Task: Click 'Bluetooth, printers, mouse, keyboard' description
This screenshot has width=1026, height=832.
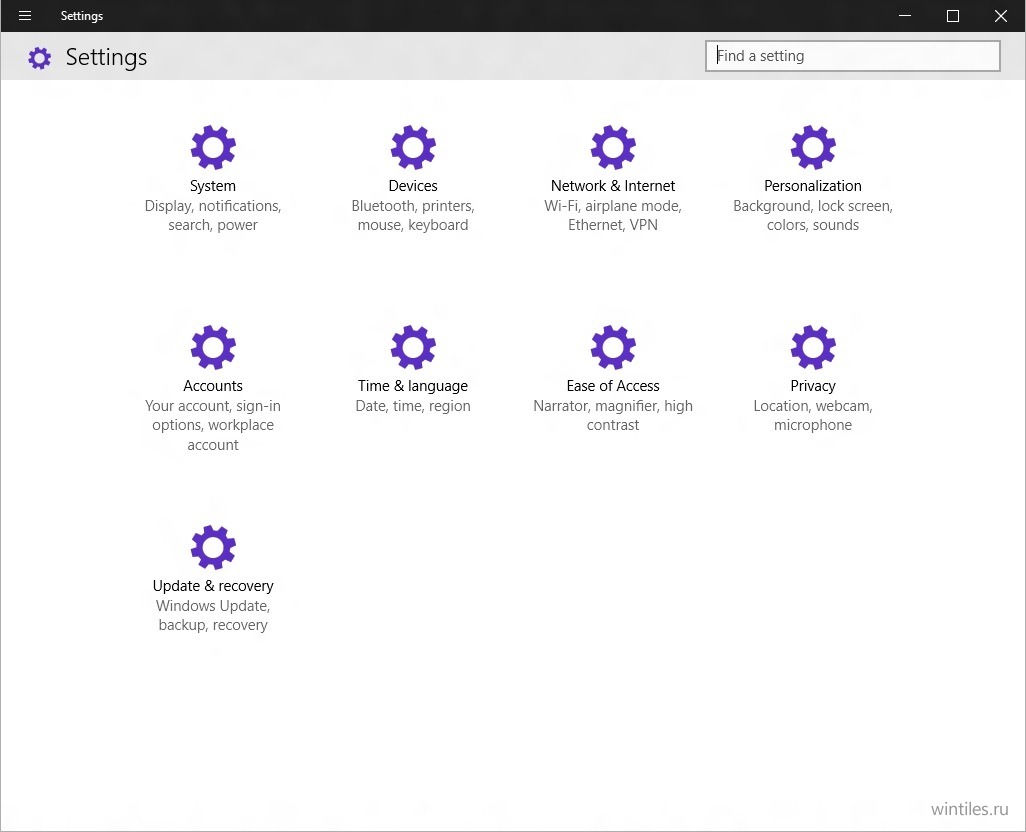Action: (x=413, y=215)
